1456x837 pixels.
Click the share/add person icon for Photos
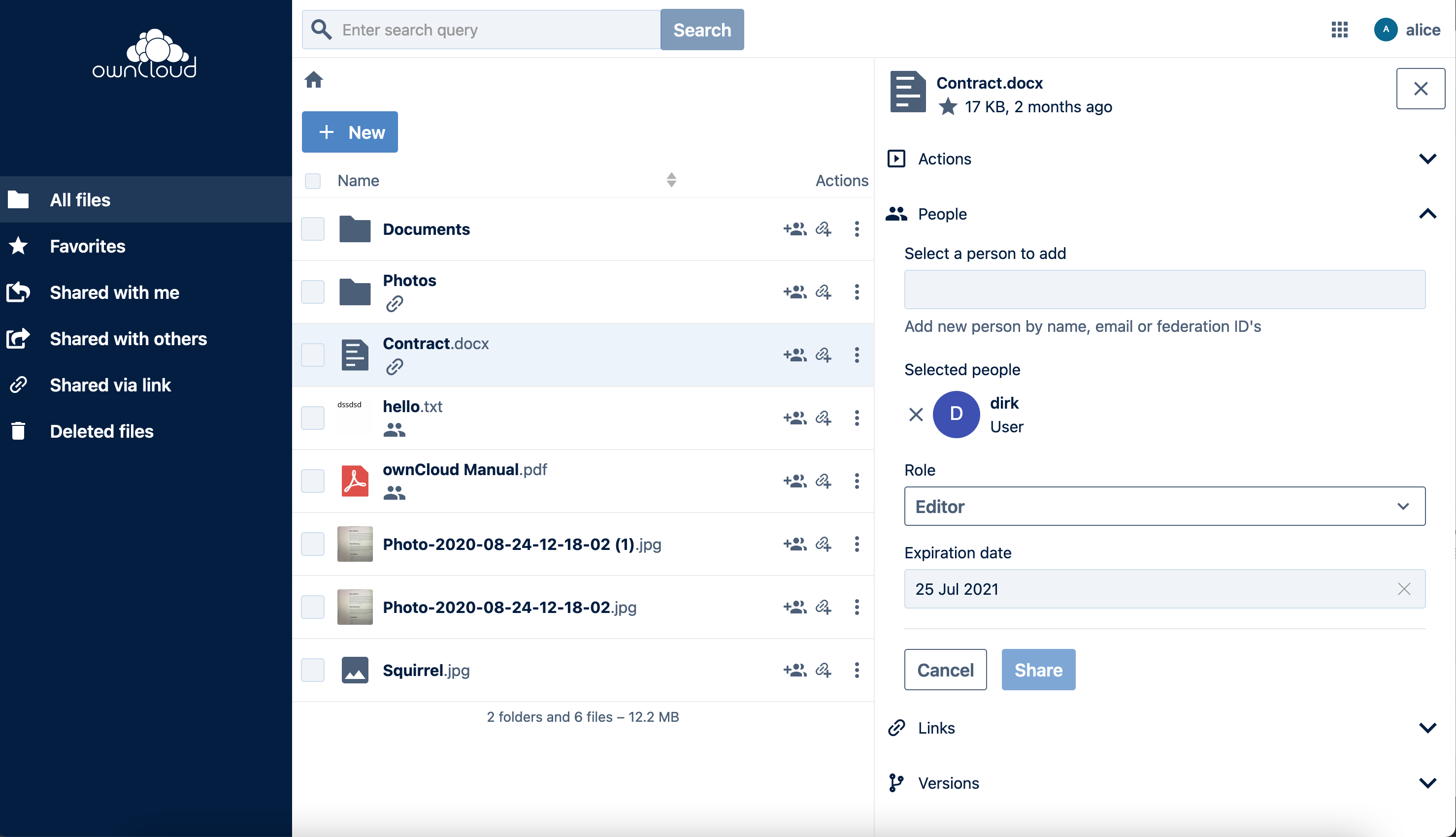point(795,291)
